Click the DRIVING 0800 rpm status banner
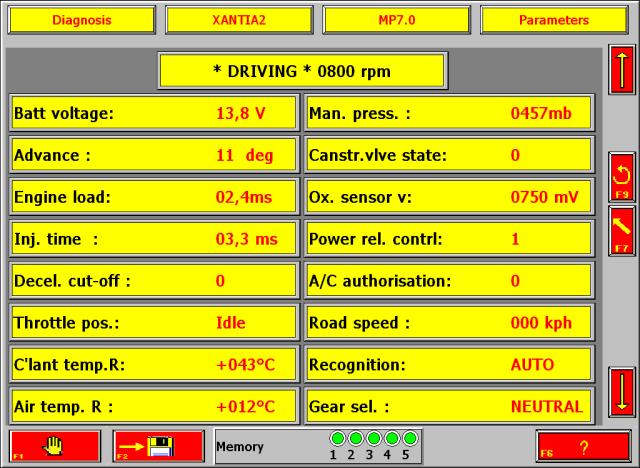640x468 pixels. tap(302, 71)
